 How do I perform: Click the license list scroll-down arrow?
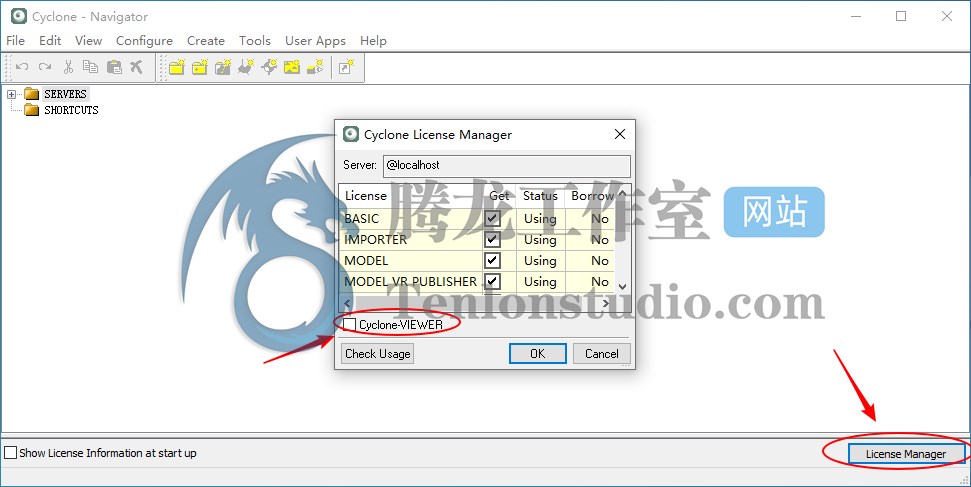tap(623, 286)
